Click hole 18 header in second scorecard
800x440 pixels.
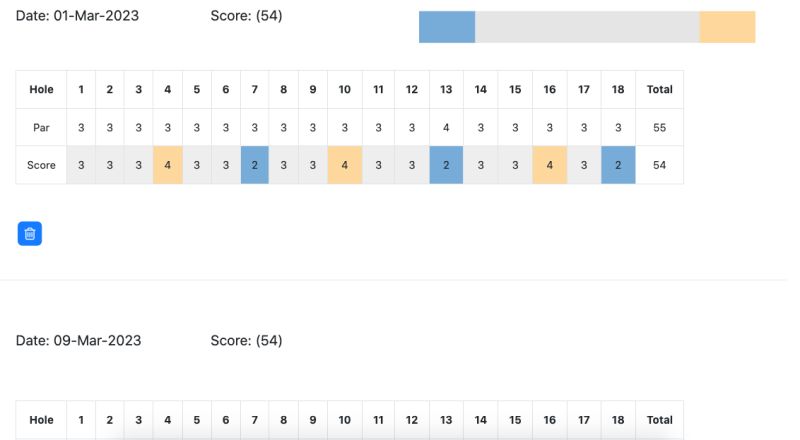tap(618, 420)
